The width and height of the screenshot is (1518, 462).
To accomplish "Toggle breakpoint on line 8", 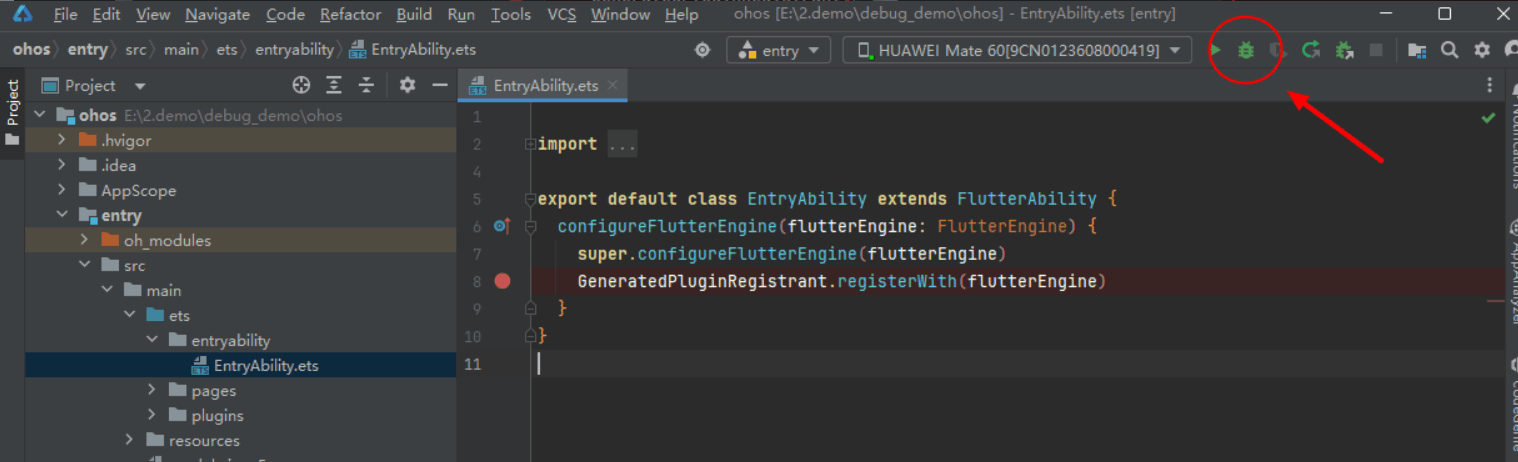I will pyautogui.click(x=503, y=281).
